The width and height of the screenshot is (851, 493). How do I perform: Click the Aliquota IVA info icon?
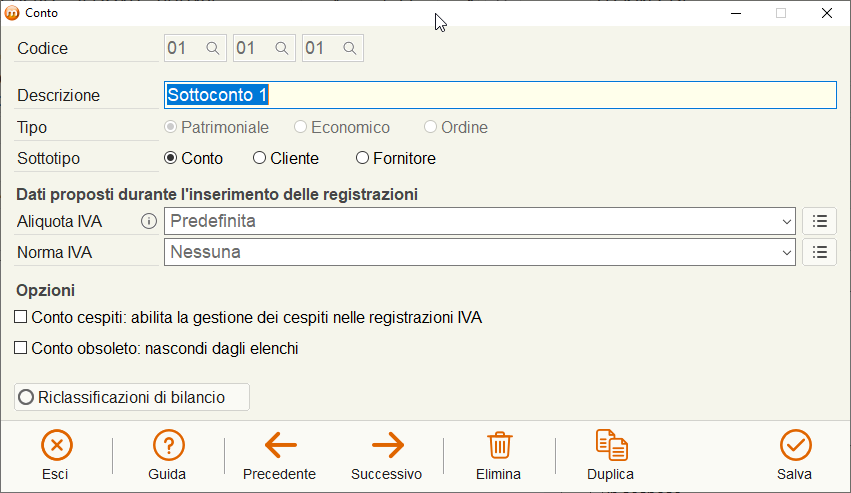tap(149, 222)
